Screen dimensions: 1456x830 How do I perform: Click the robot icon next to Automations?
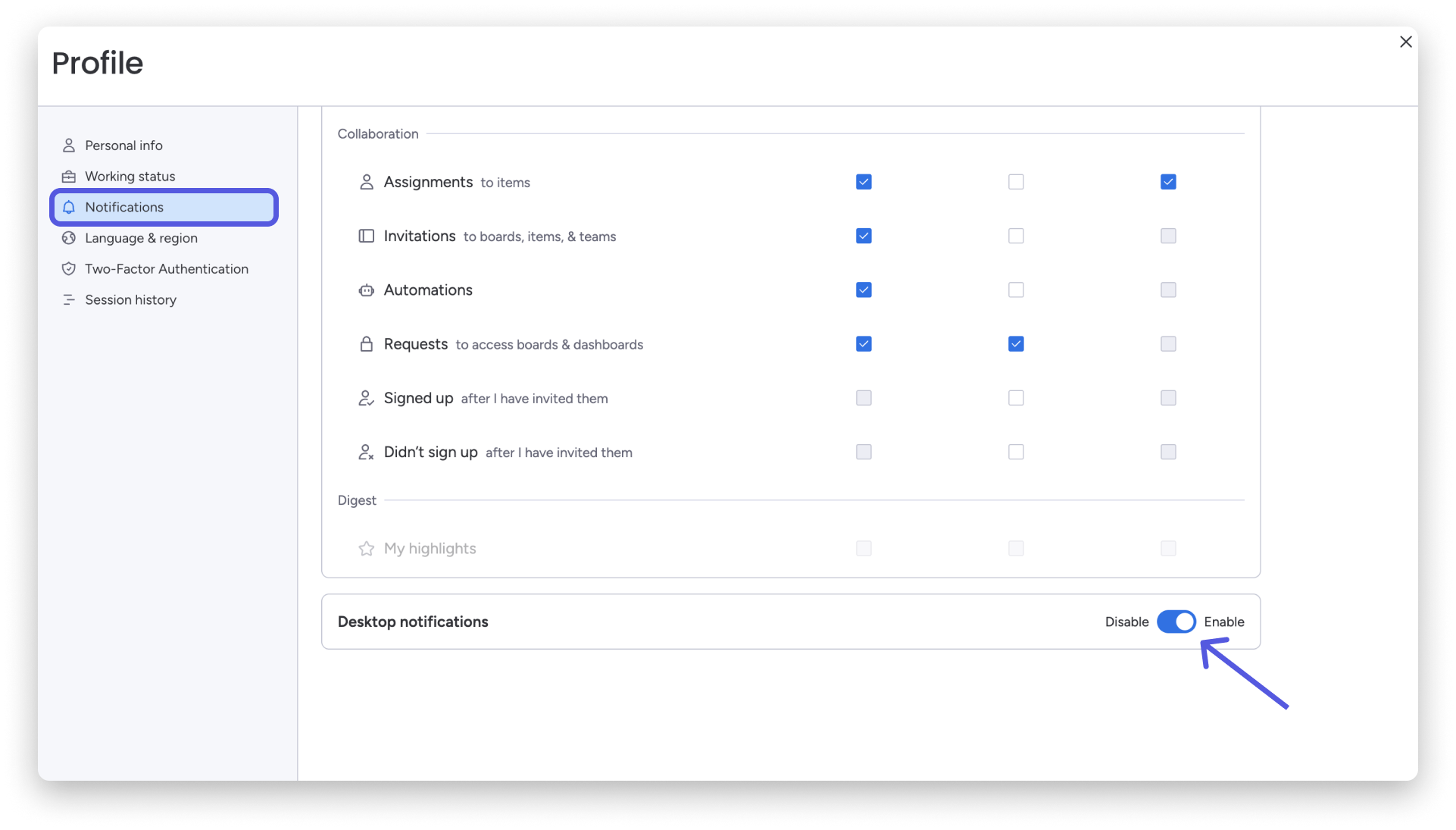coord(367,290)
